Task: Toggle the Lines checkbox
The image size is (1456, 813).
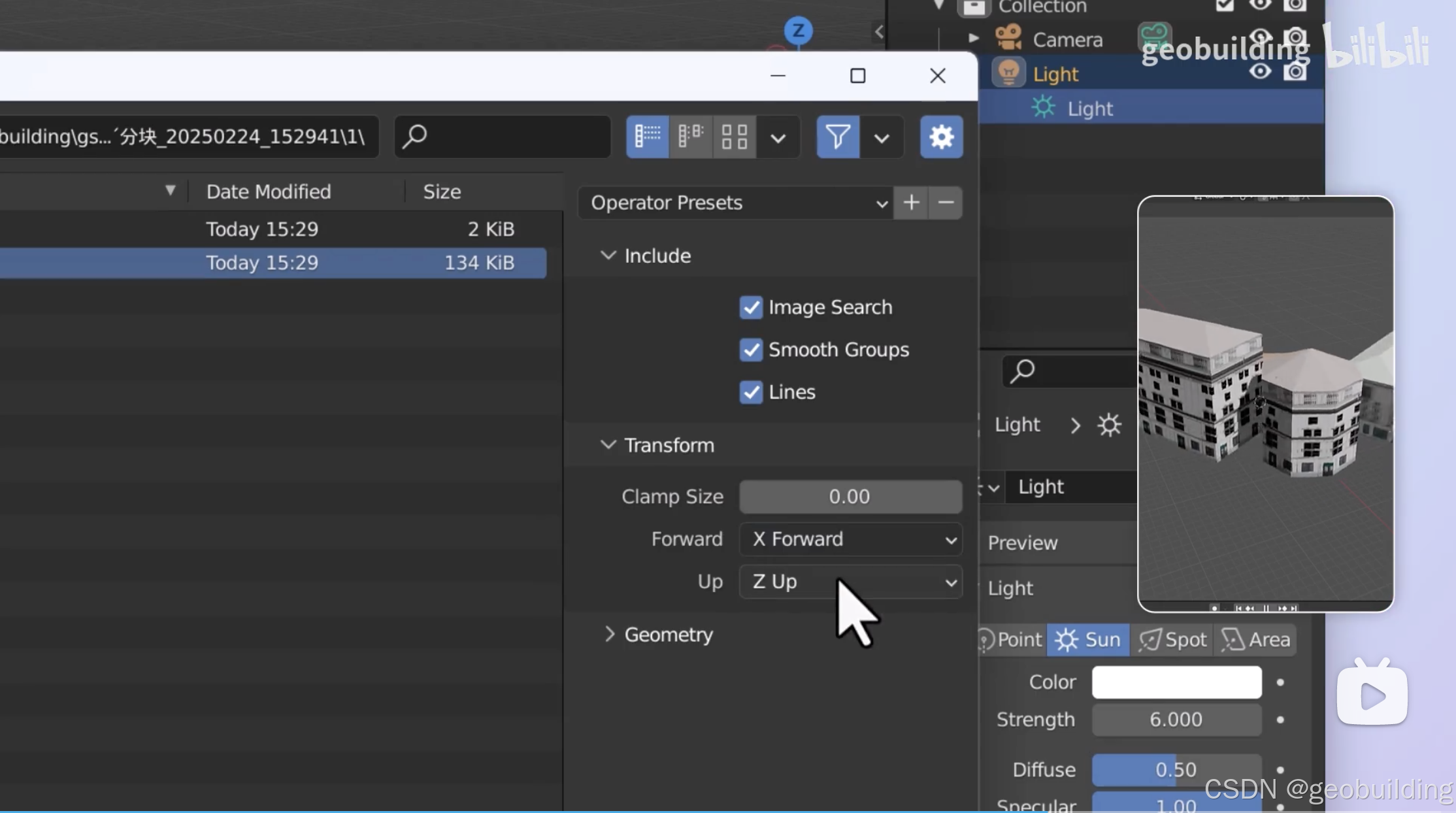Action: click(x=751, y=392)
